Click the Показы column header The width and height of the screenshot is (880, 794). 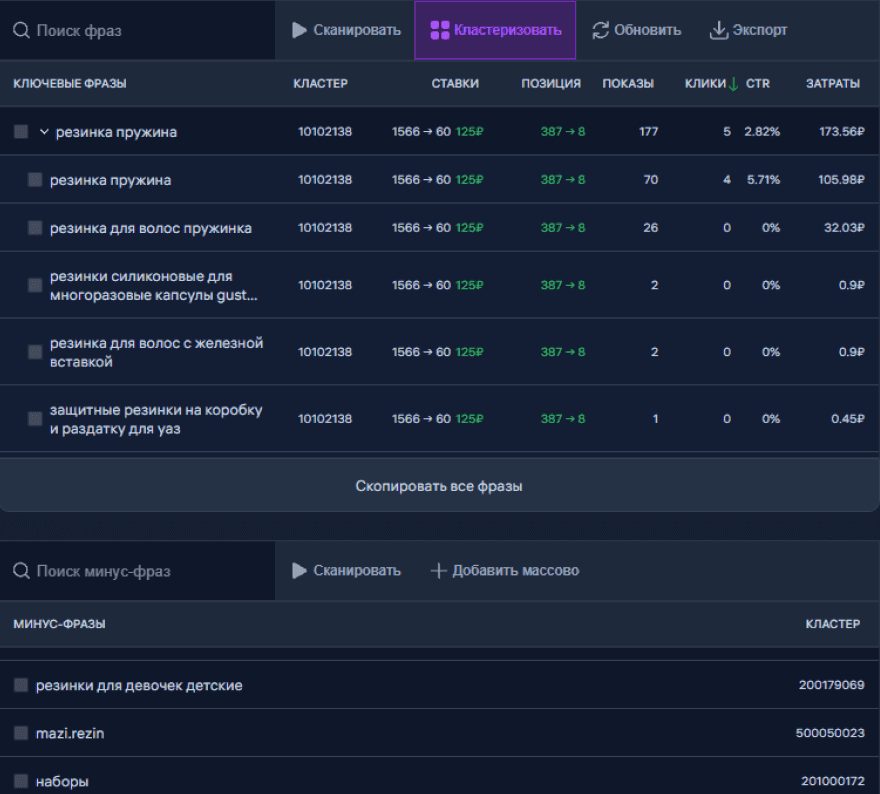627,84
